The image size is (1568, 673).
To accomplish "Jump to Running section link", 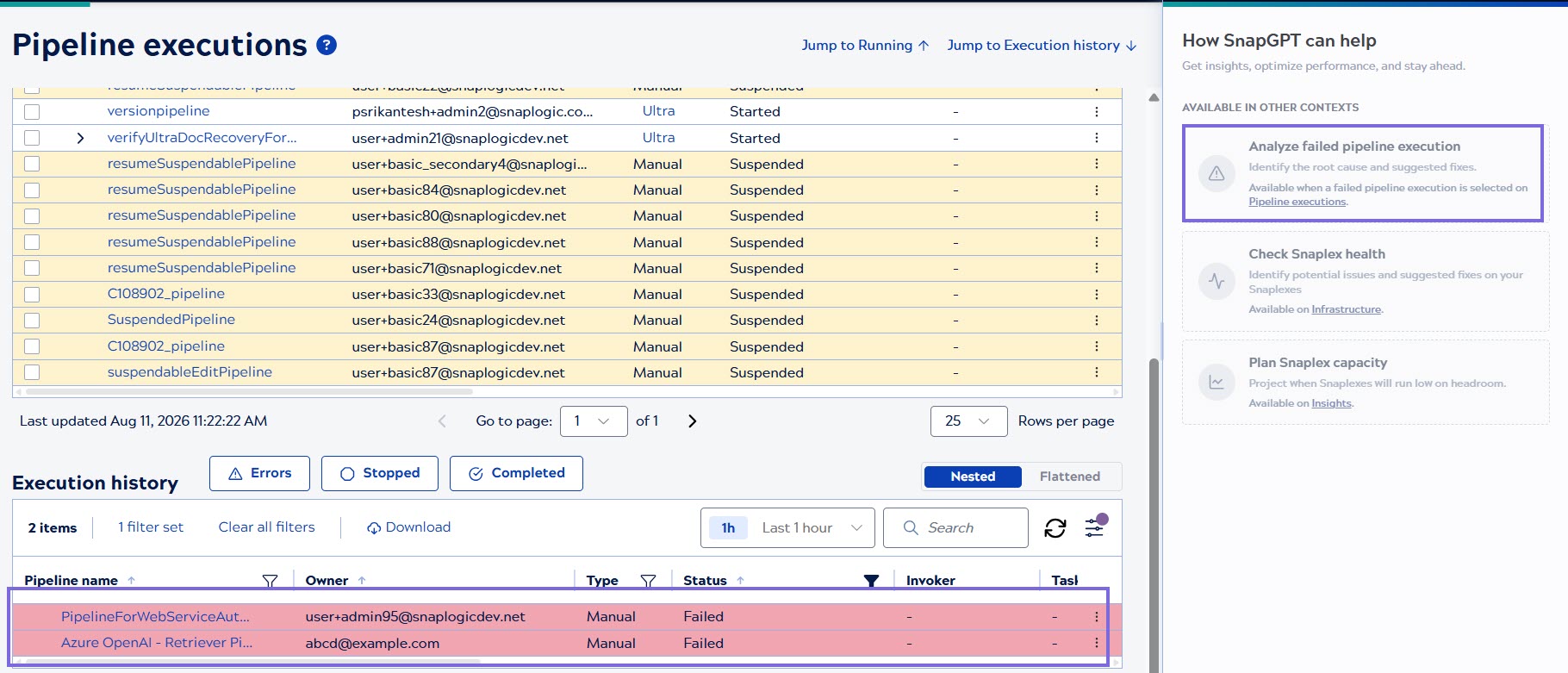I will point(865,45).
